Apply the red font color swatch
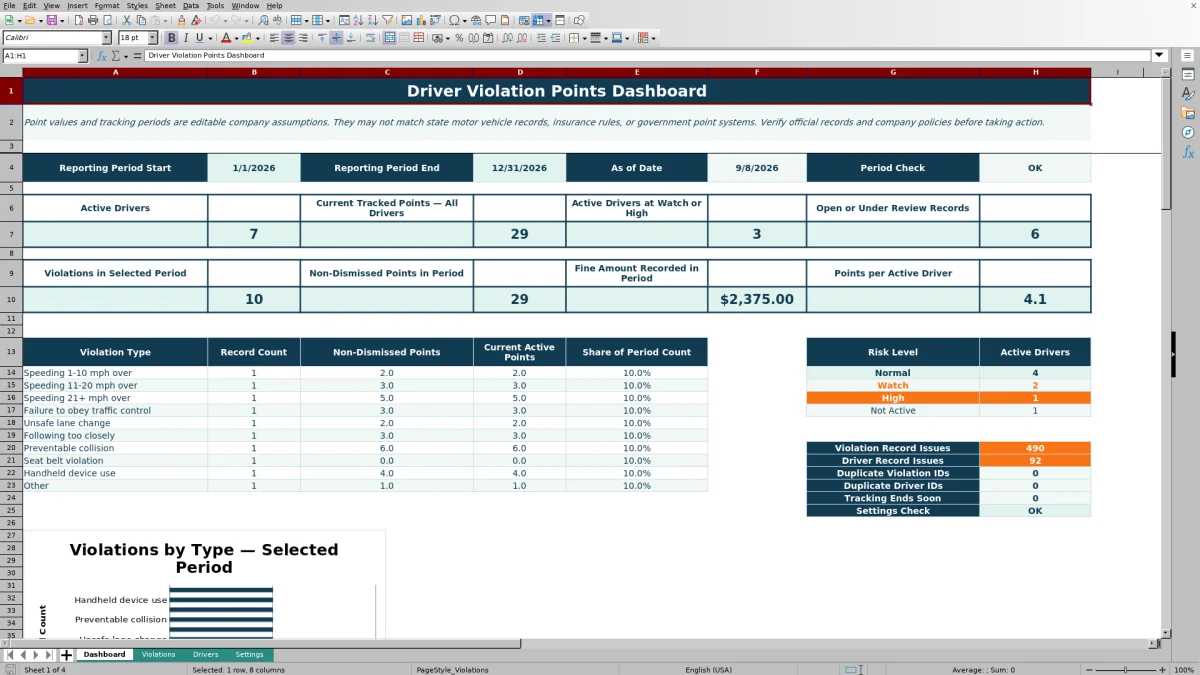 point(224,38)
